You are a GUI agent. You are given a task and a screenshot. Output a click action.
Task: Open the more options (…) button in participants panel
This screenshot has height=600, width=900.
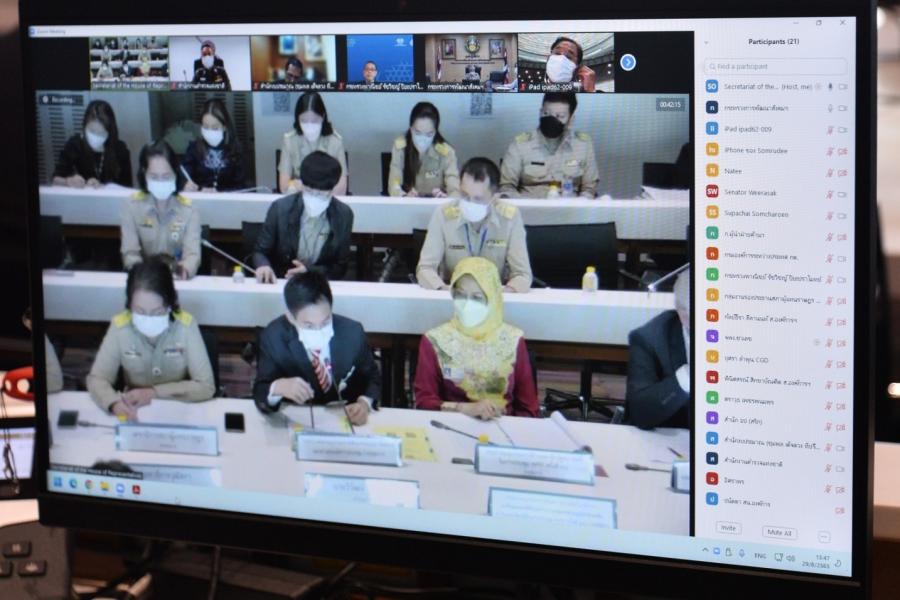point(824,537)
